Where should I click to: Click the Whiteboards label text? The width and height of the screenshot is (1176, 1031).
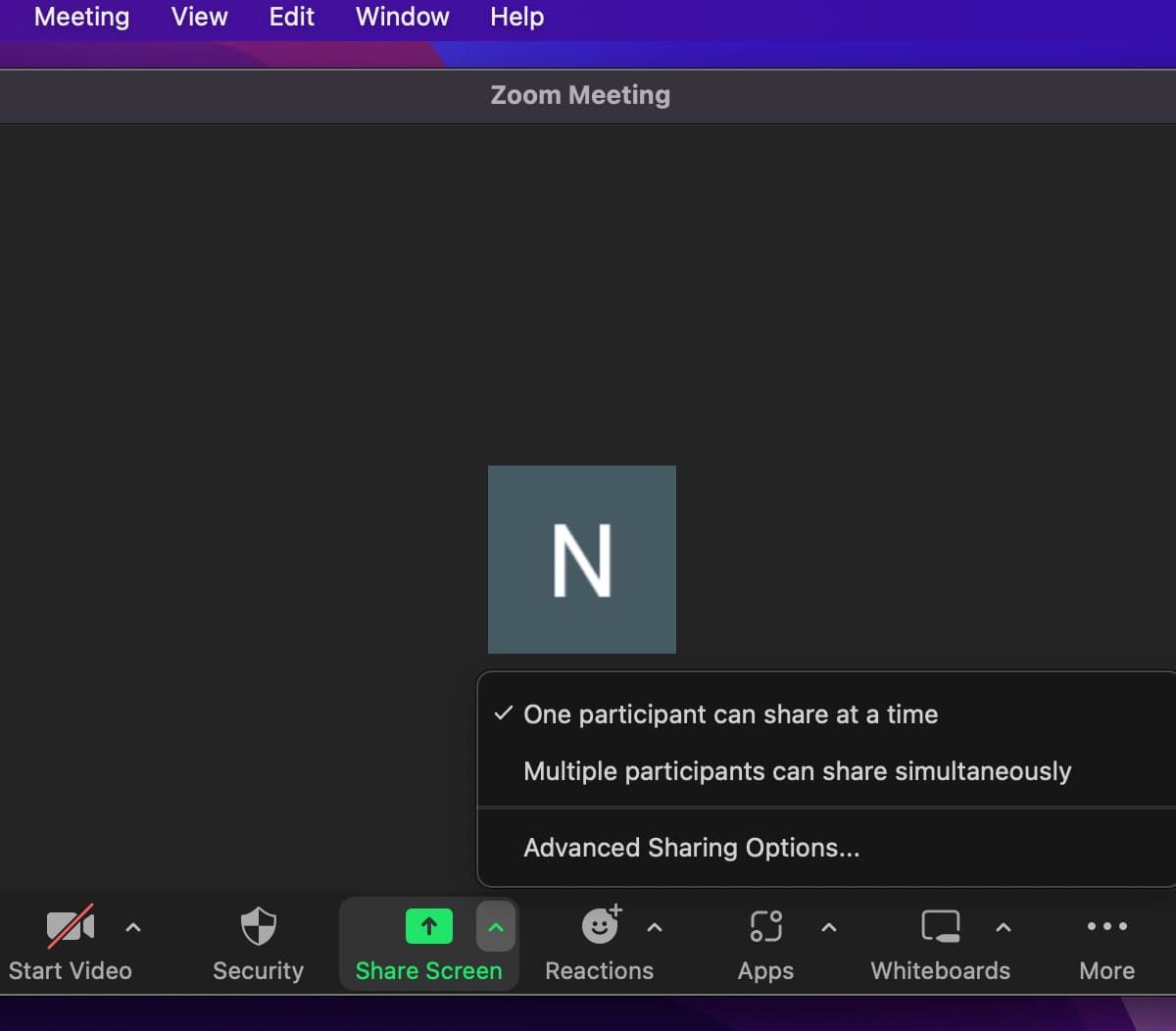[941, 970]
